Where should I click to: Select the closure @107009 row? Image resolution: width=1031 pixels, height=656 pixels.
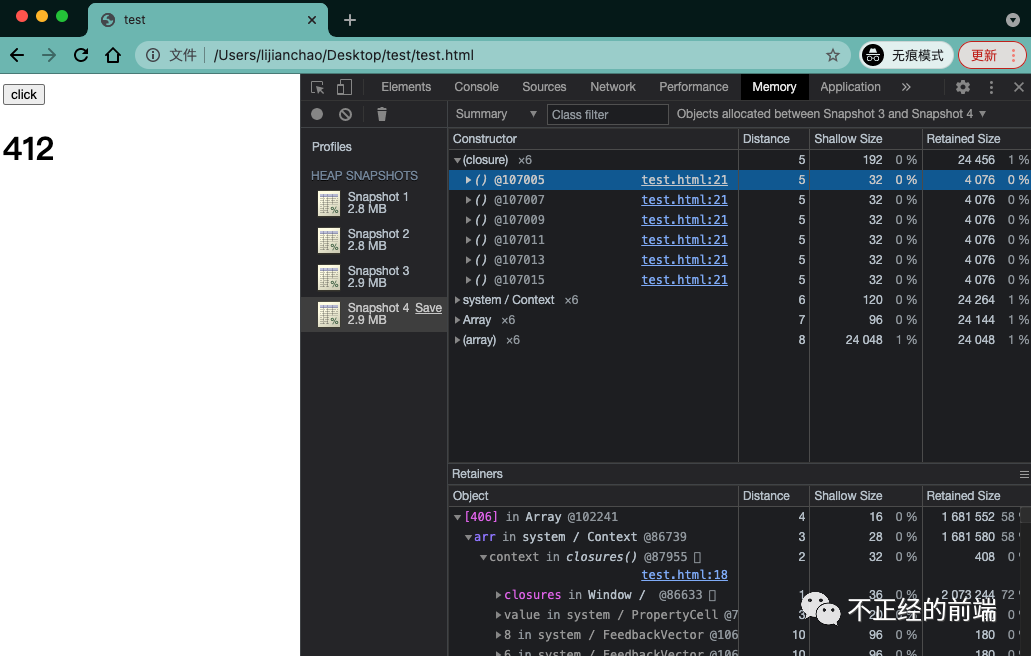point(740,220)
